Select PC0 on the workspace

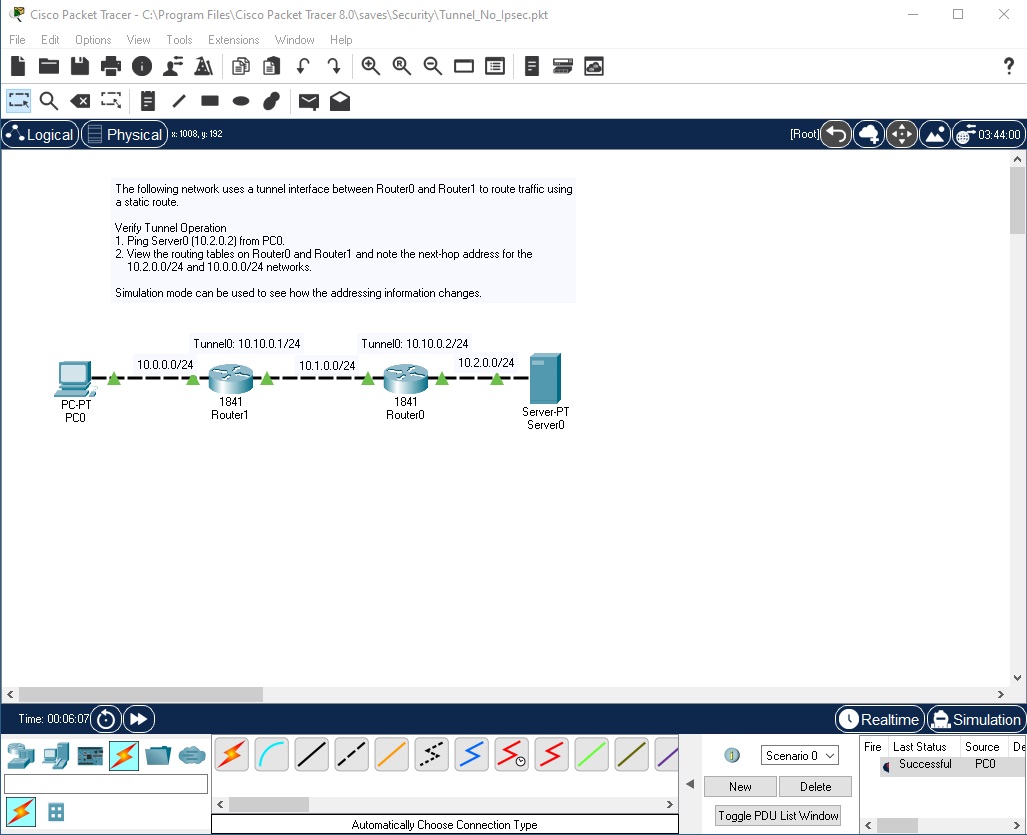coord(75,379)
